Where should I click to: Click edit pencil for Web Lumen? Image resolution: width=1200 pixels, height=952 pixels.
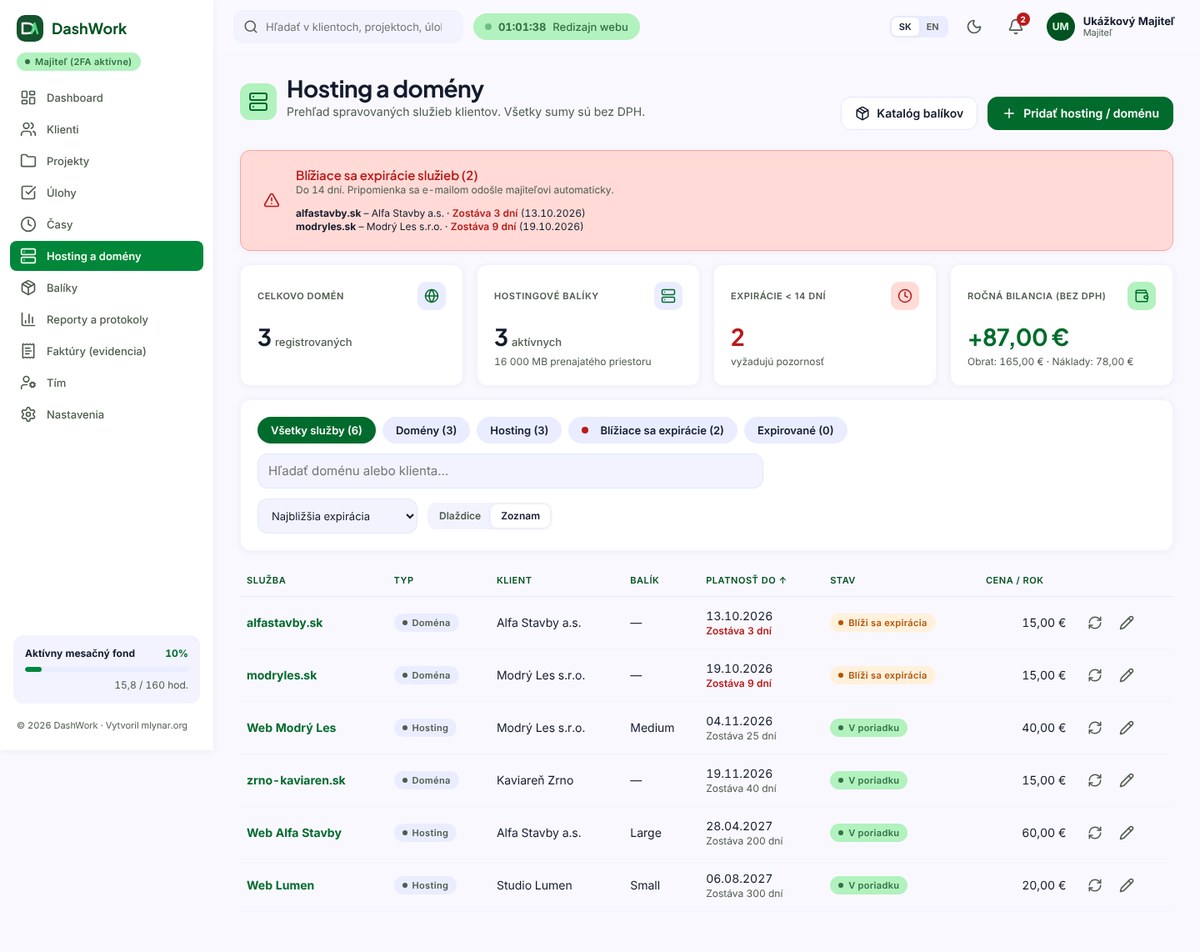pos(1127,885)
